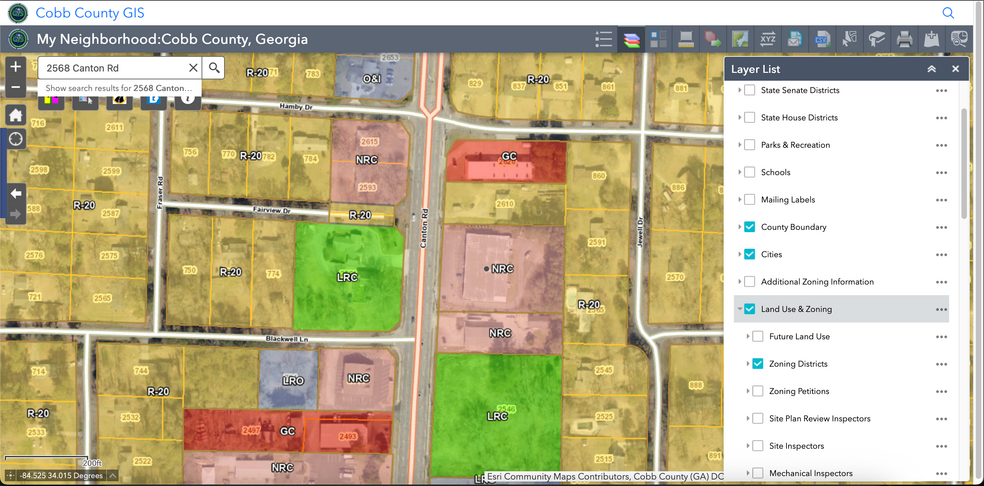Uncheck the Zoning Districts layer

(757, 364)
